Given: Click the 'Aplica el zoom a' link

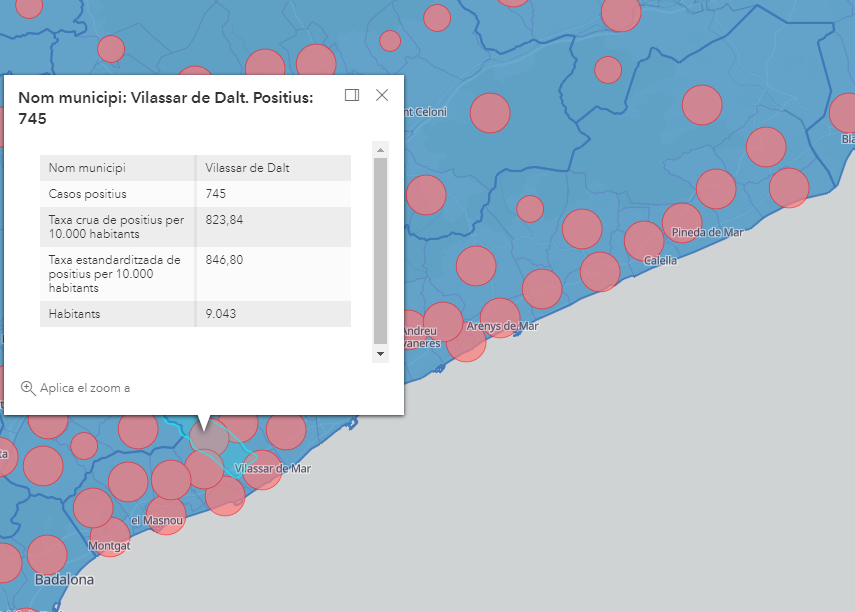Looking at the screenshot, I should point(85,388).
